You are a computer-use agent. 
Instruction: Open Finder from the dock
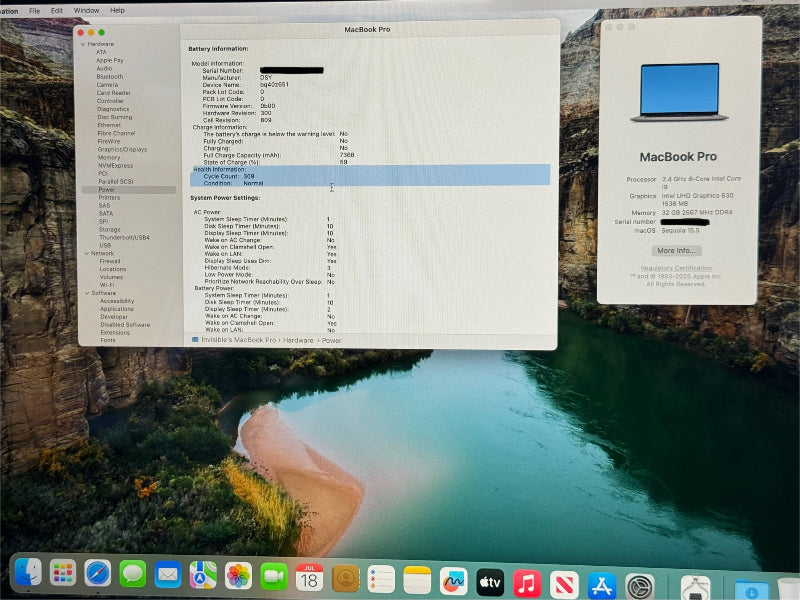pos(28,573)
